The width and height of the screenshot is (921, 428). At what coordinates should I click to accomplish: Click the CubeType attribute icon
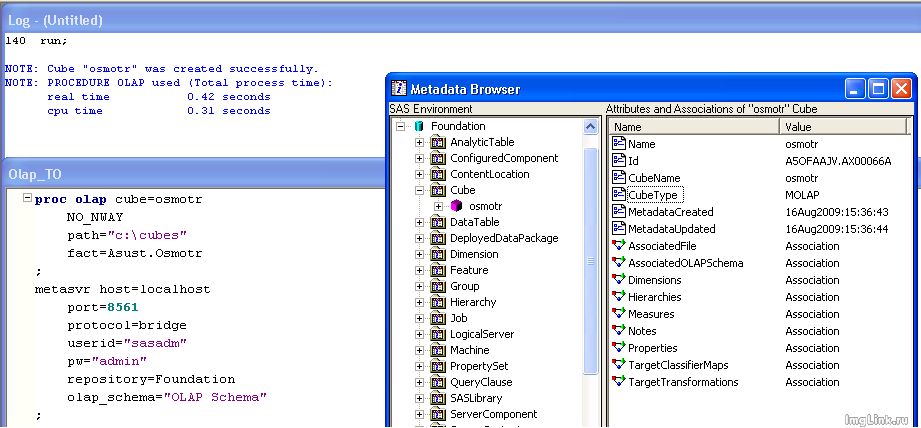tap(618, 195)
